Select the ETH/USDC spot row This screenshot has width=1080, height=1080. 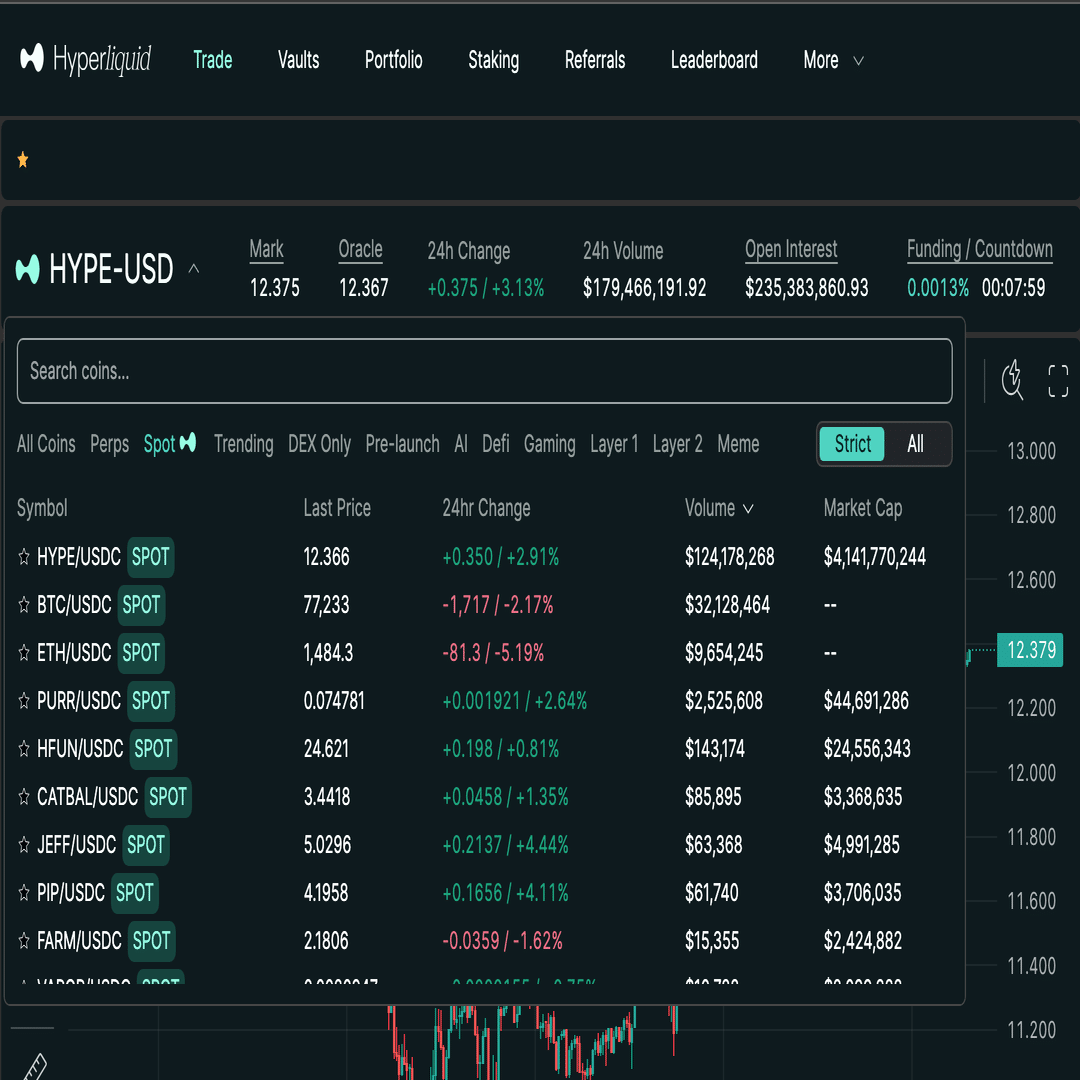484,652
